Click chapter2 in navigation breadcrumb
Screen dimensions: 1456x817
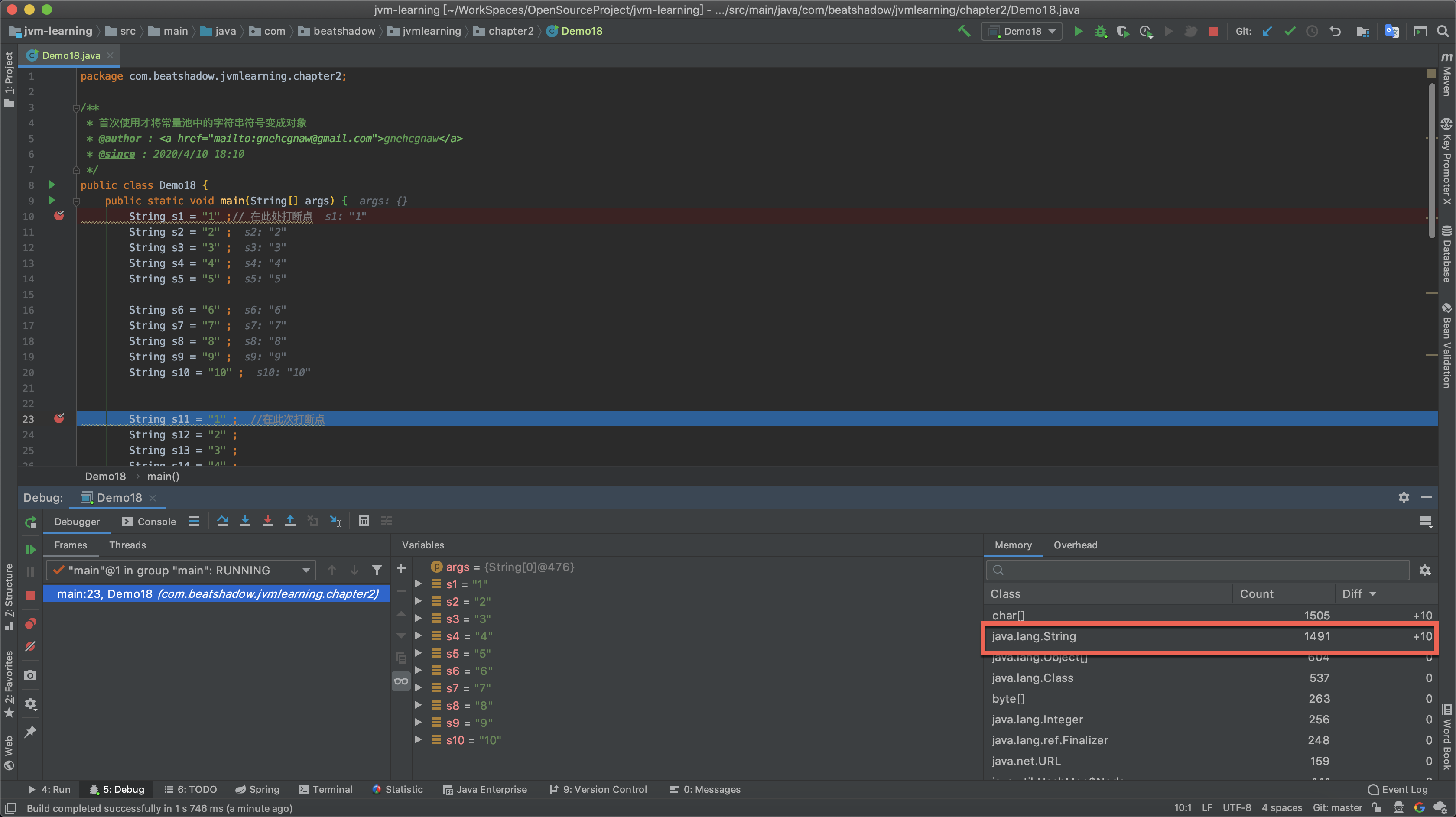coord(504,31)
